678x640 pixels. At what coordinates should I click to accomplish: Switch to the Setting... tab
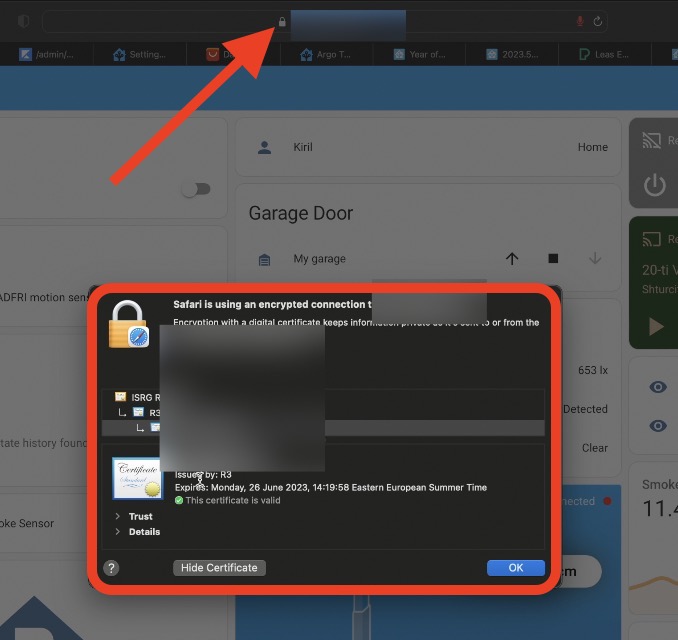pyautogui.click(x=140, y=54)
